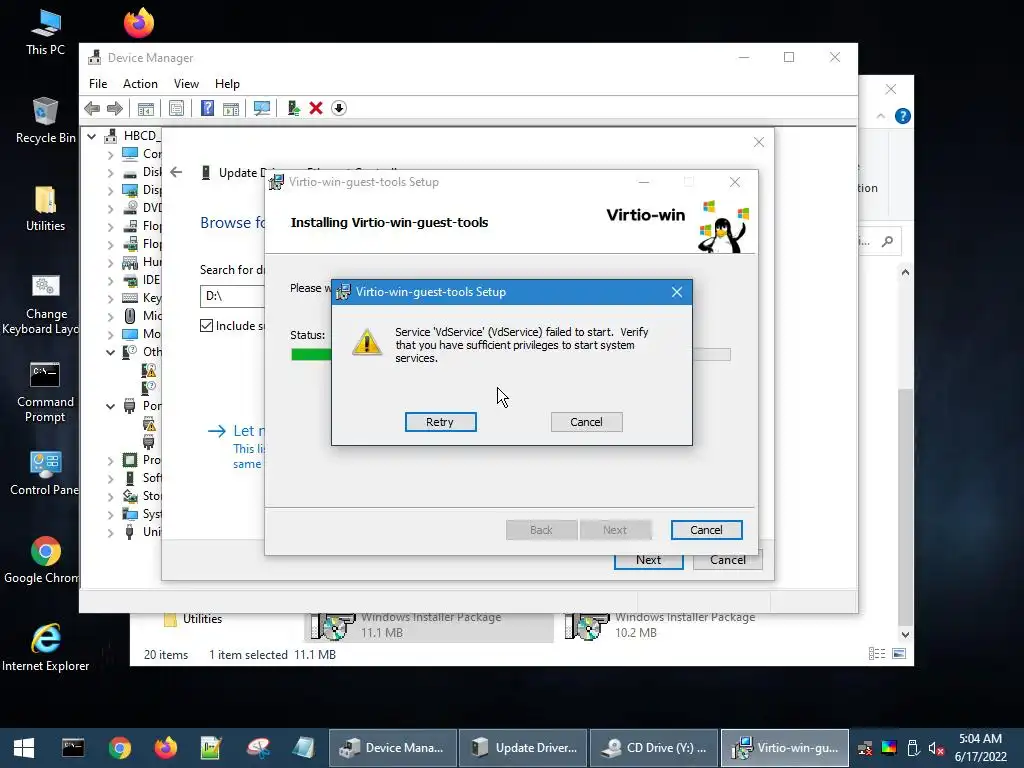
Task: Open Command Prompt desktop shortcut
Action: coord(45,392)
